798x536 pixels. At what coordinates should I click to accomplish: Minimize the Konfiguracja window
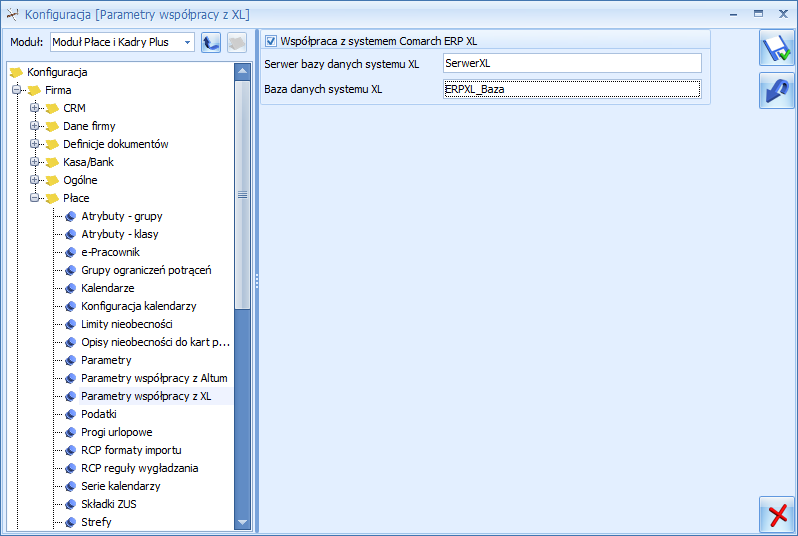point(733,14)
